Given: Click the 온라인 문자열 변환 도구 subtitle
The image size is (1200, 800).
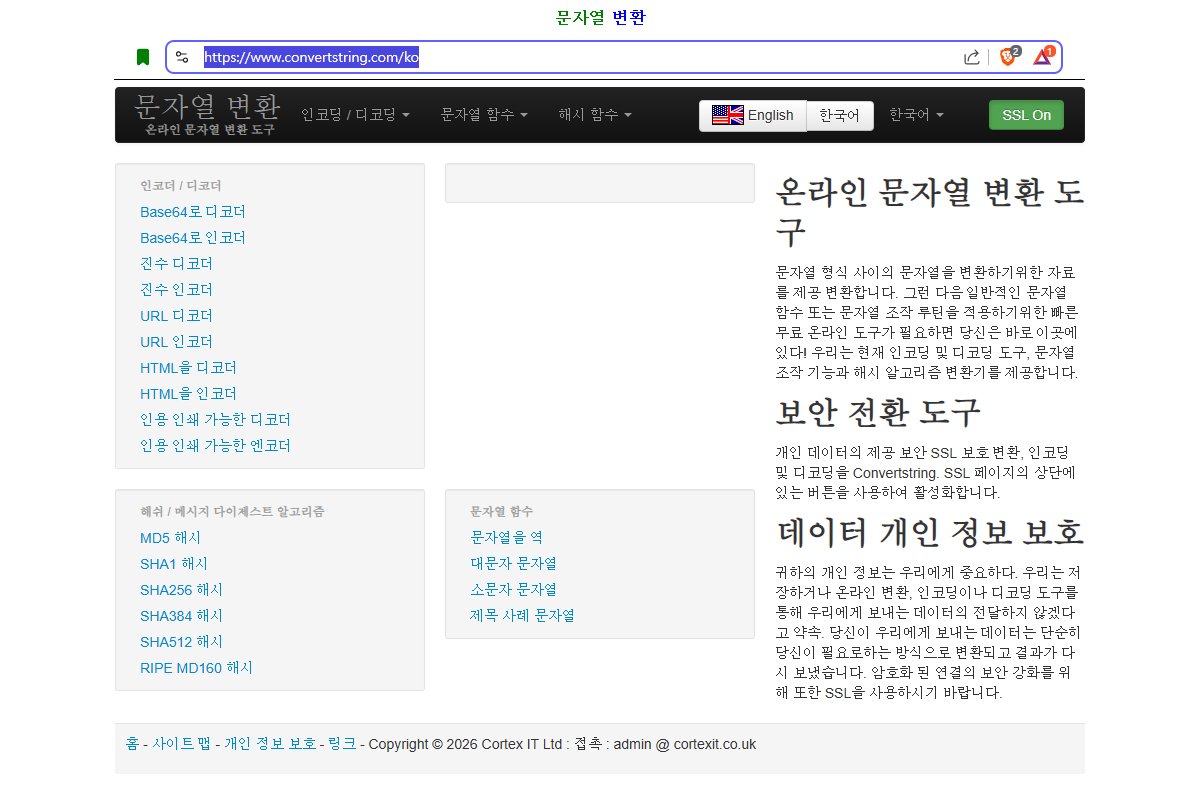Looking at the screenshot, I should point(210,130).
